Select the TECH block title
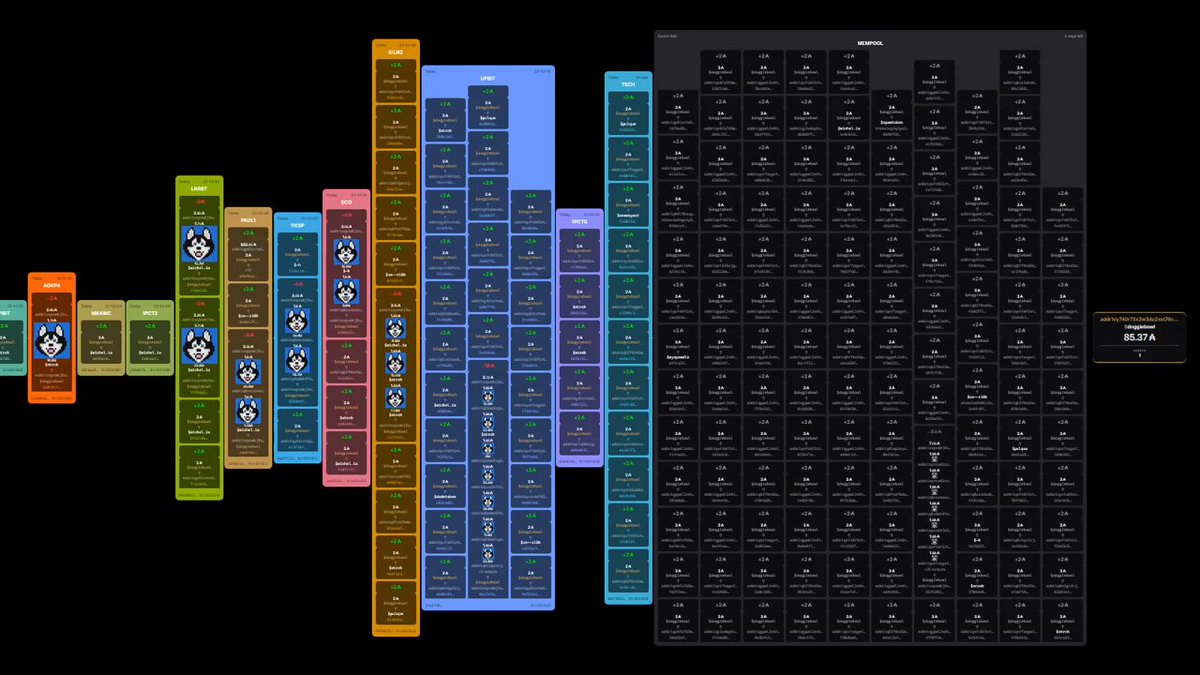1200x675 pixels. (628, 85)
